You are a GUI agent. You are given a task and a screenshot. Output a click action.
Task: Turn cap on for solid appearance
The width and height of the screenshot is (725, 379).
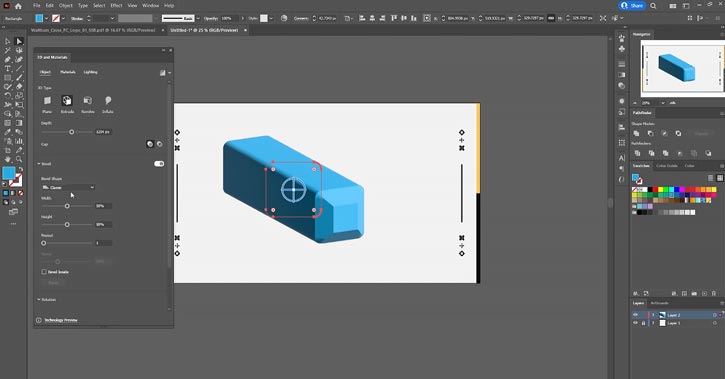(150, 144)
